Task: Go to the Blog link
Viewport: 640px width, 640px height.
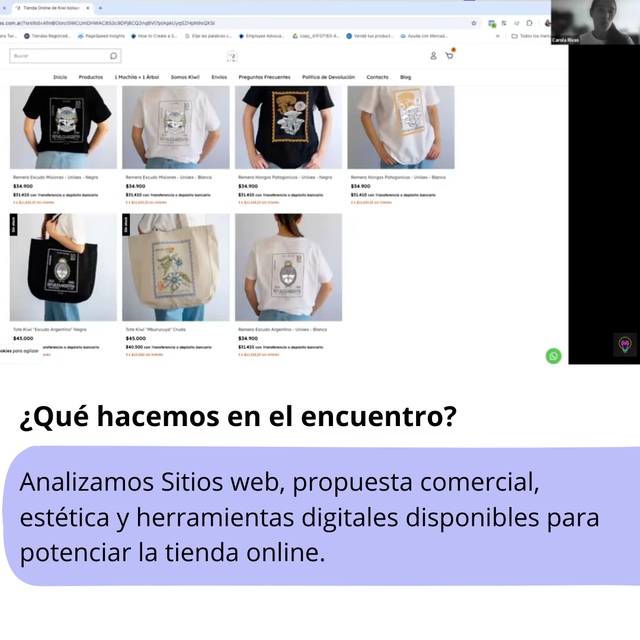Action: (405, 77)
